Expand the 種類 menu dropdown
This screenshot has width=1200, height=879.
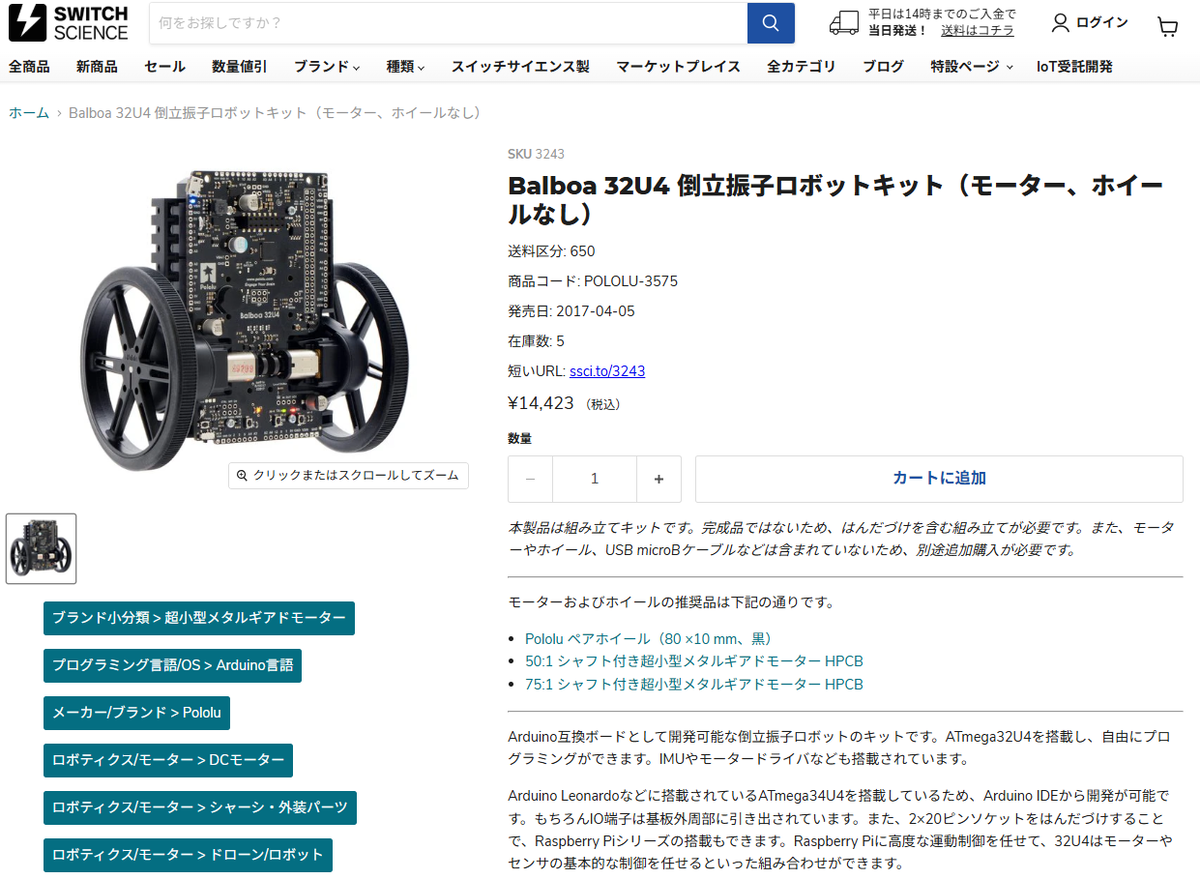(x=406, y=67)
